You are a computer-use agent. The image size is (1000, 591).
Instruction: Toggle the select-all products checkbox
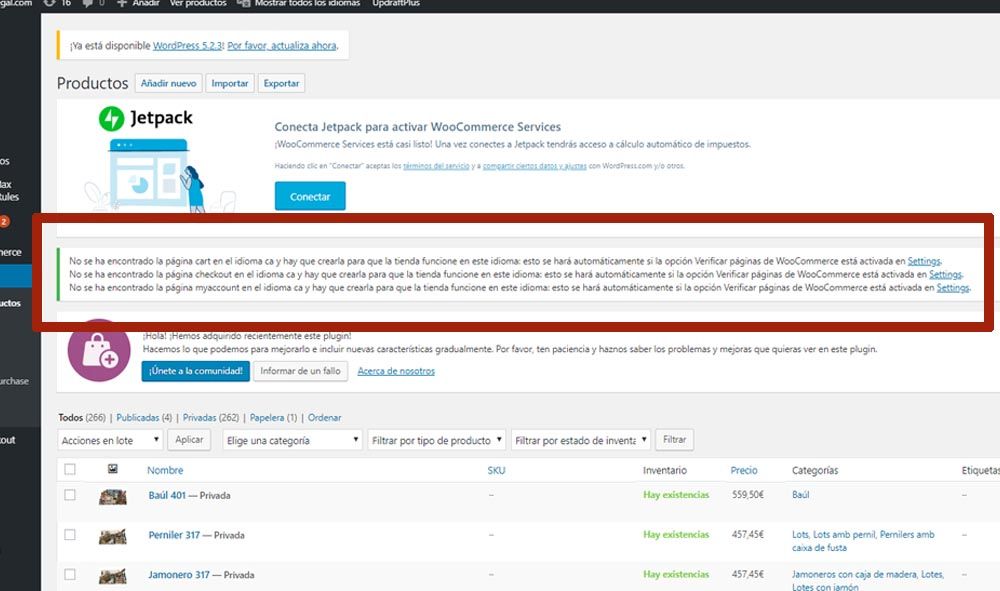70,469
